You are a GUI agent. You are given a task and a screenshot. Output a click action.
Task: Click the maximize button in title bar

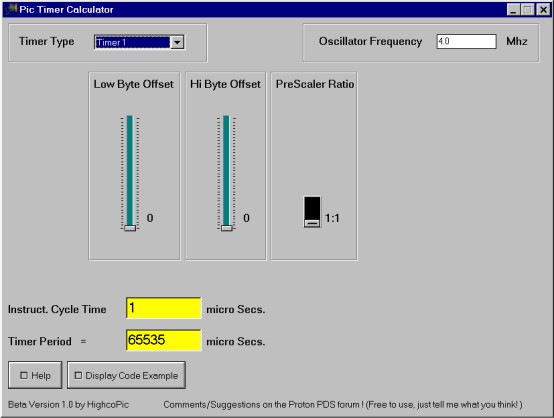coord(528,10)
